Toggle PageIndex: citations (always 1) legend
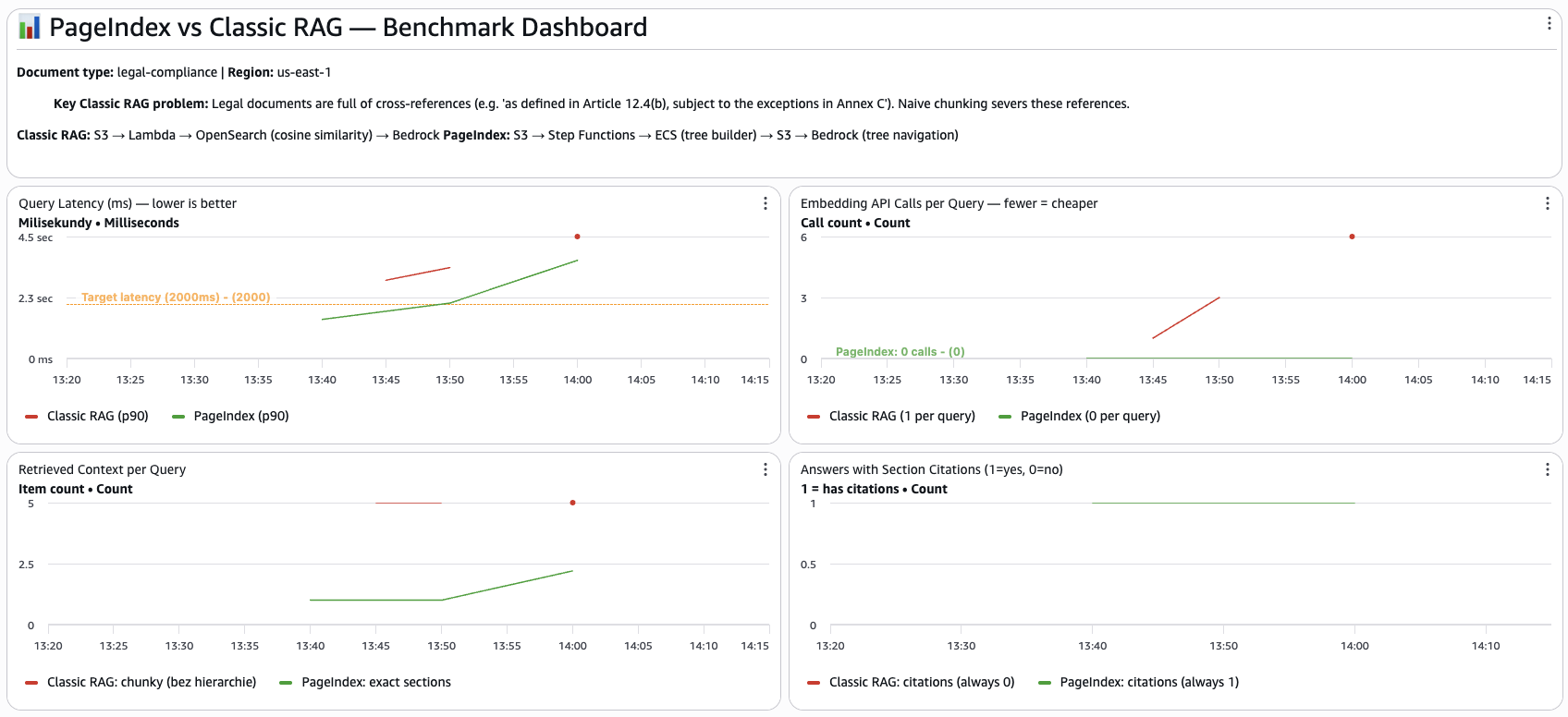1568x717 pixels. (1139, 682)
